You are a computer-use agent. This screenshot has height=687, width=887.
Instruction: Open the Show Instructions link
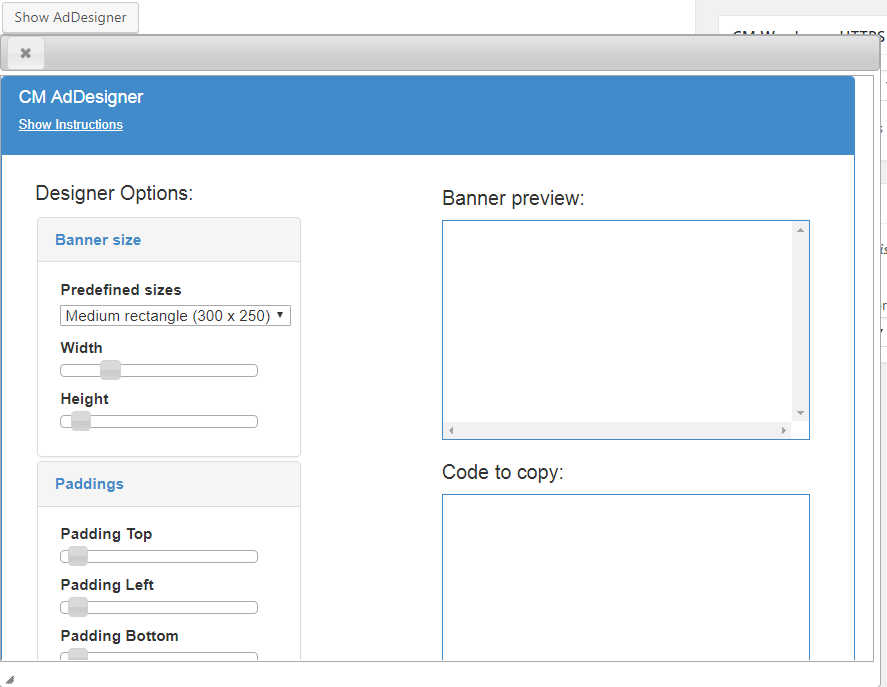[70, 125]
